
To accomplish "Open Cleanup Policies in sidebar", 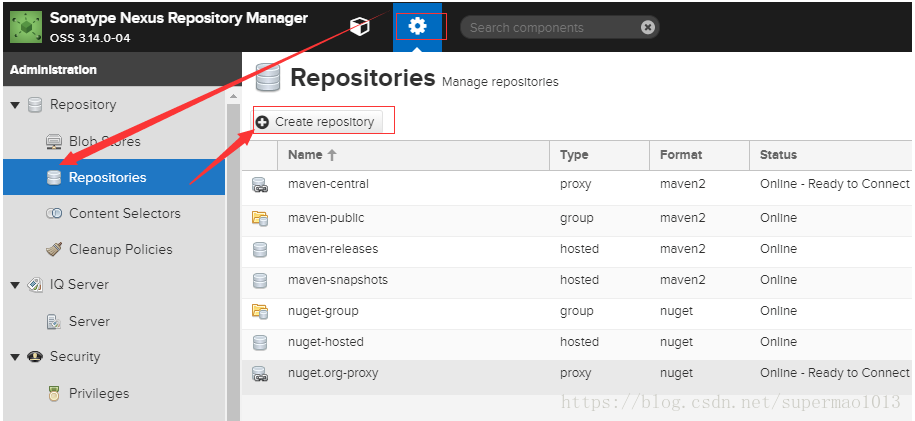I will tap(120, 249).
